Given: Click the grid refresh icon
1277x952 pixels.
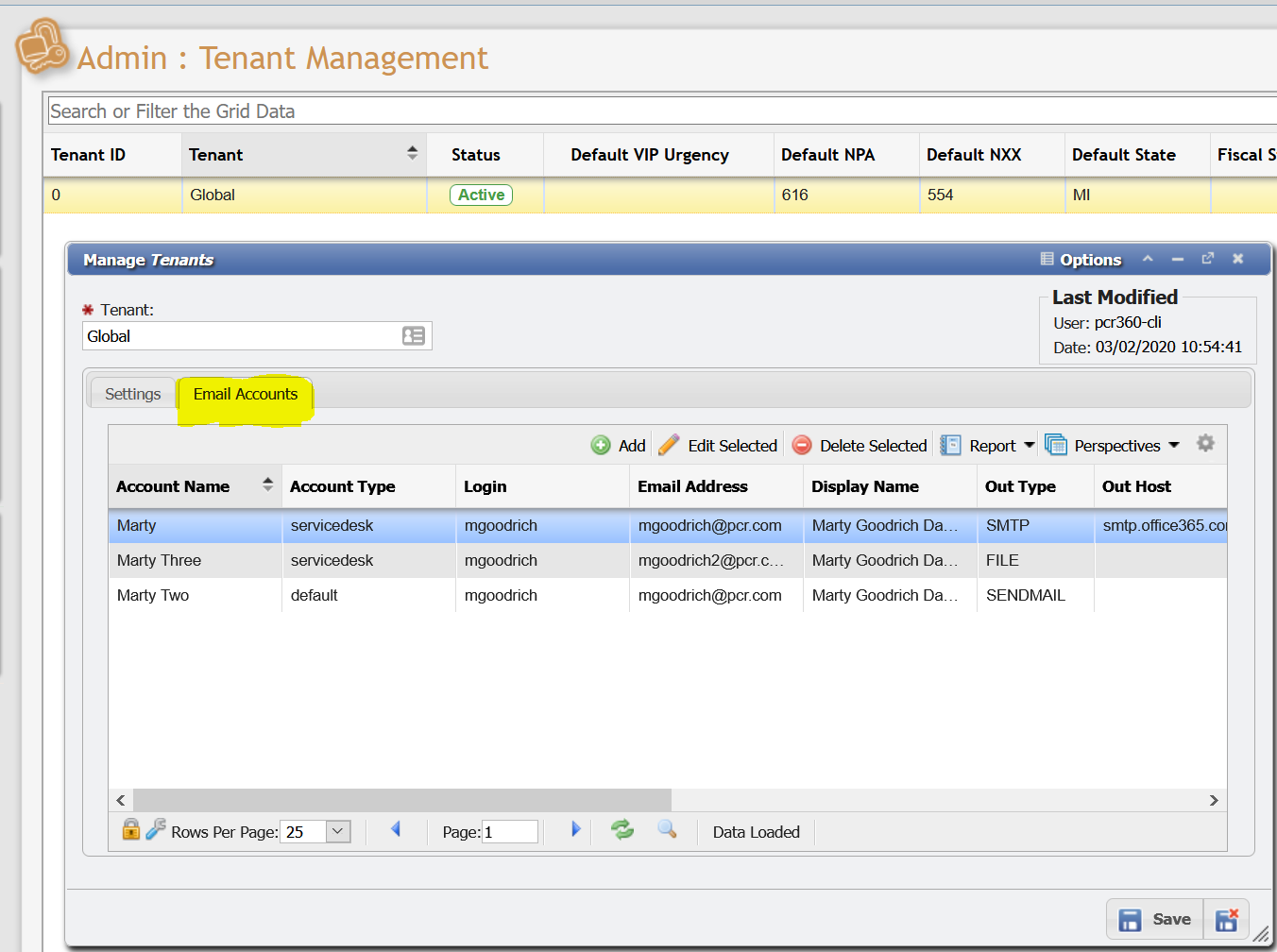Looking at the screenshot, I should [x=622, y=831].
